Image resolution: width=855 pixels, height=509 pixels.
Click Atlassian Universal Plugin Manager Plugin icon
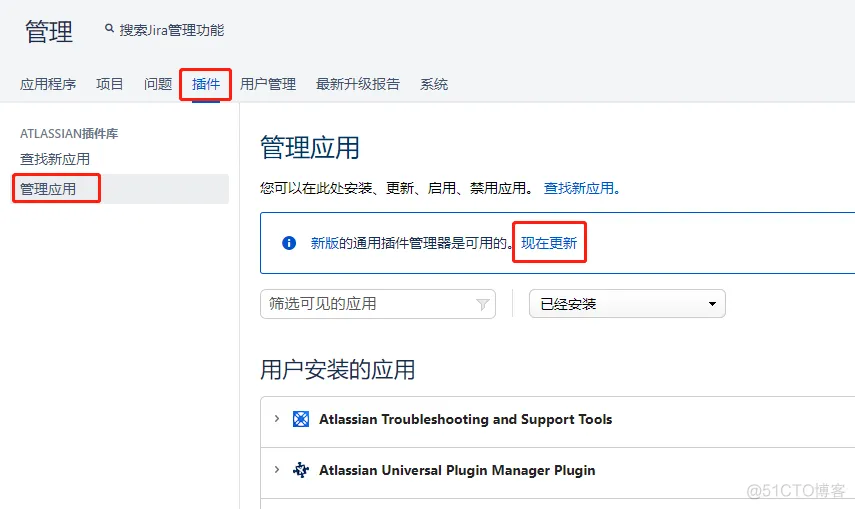tap(301, 470)
